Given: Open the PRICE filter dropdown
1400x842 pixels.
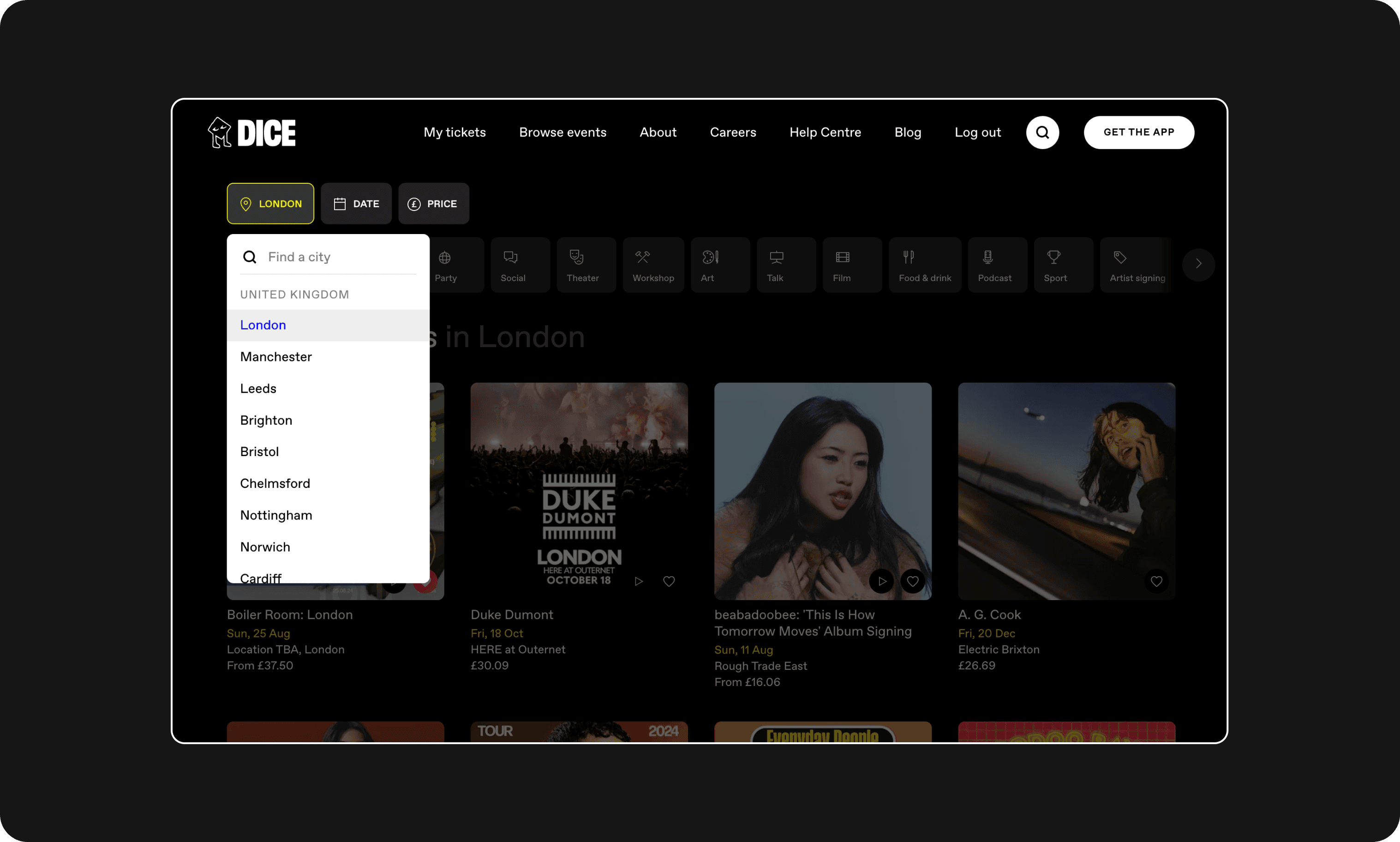Looking at the screenshot, I should tap(433, 204).
